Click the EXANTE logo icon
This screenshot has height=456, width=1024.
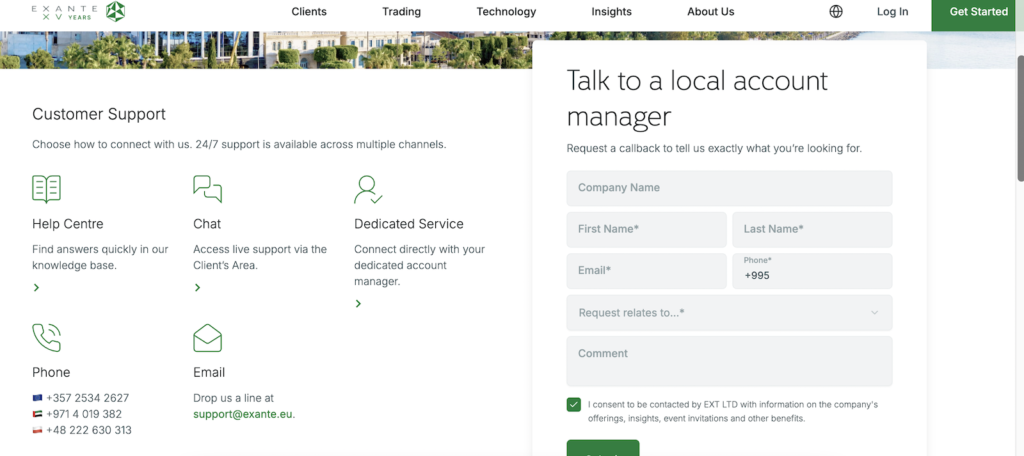coord(116,11)
